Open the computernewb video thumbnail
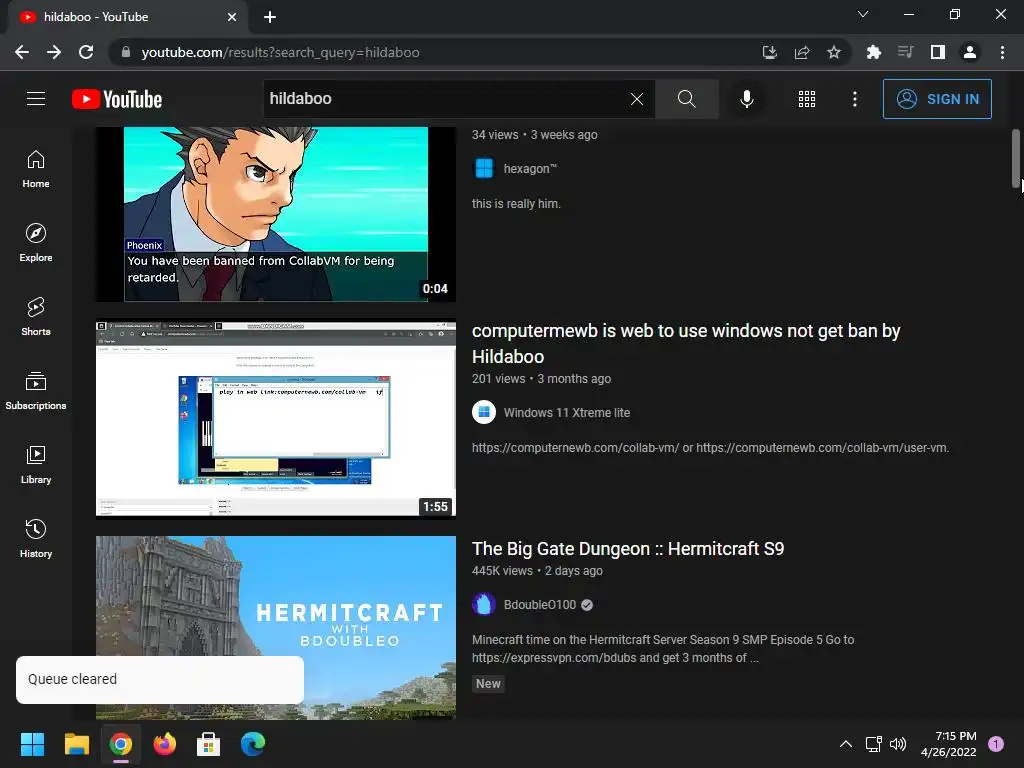 tap(276, 418)
